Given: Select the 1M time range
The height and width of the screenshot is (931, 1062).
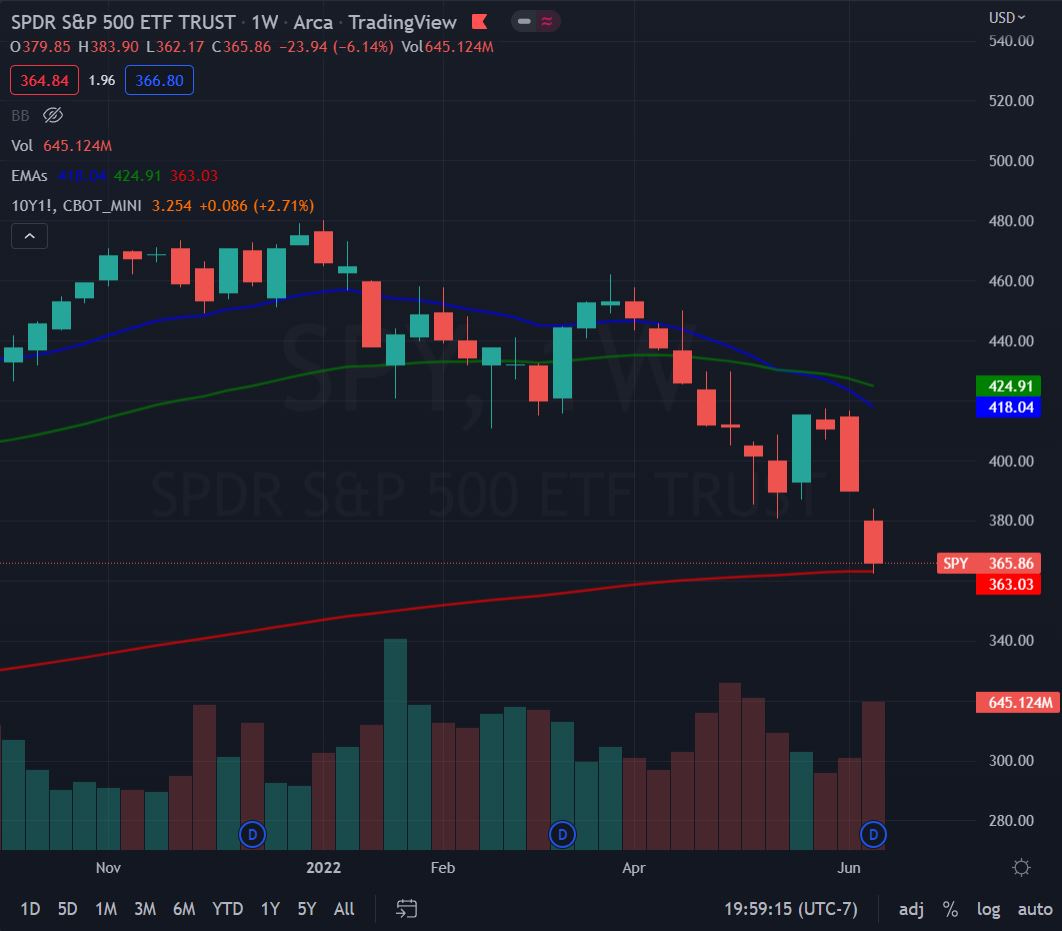Looking at the screenshot, I should (x=106, y=909).
